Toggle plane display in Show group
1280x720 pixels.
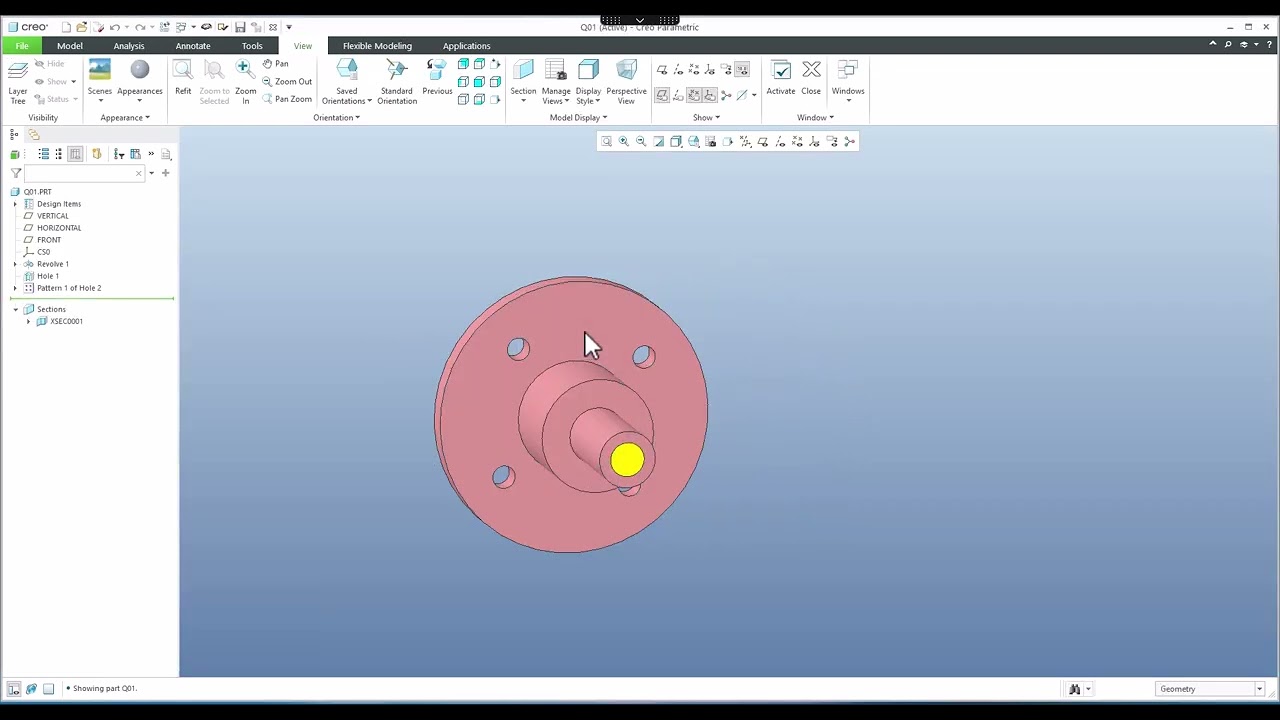click(662, 70)
